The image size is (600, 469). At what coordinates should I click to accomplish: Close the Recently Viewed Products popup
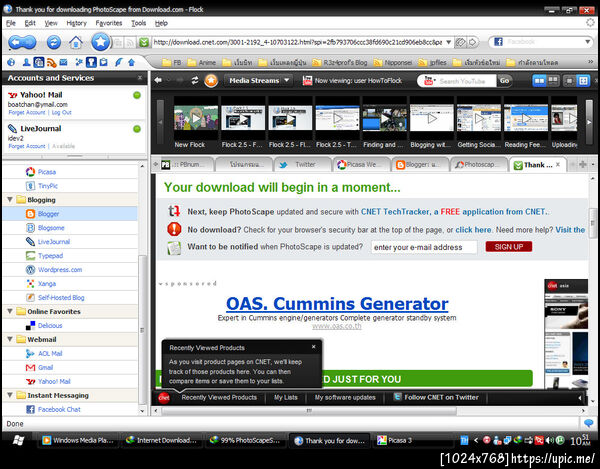pos(313,347)
